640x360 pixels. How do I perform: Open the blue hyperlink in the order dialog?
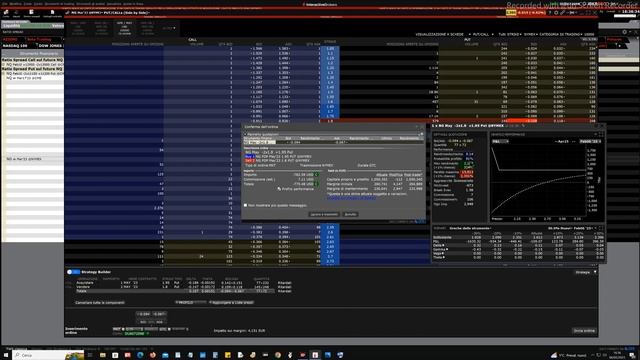point(351,198)
